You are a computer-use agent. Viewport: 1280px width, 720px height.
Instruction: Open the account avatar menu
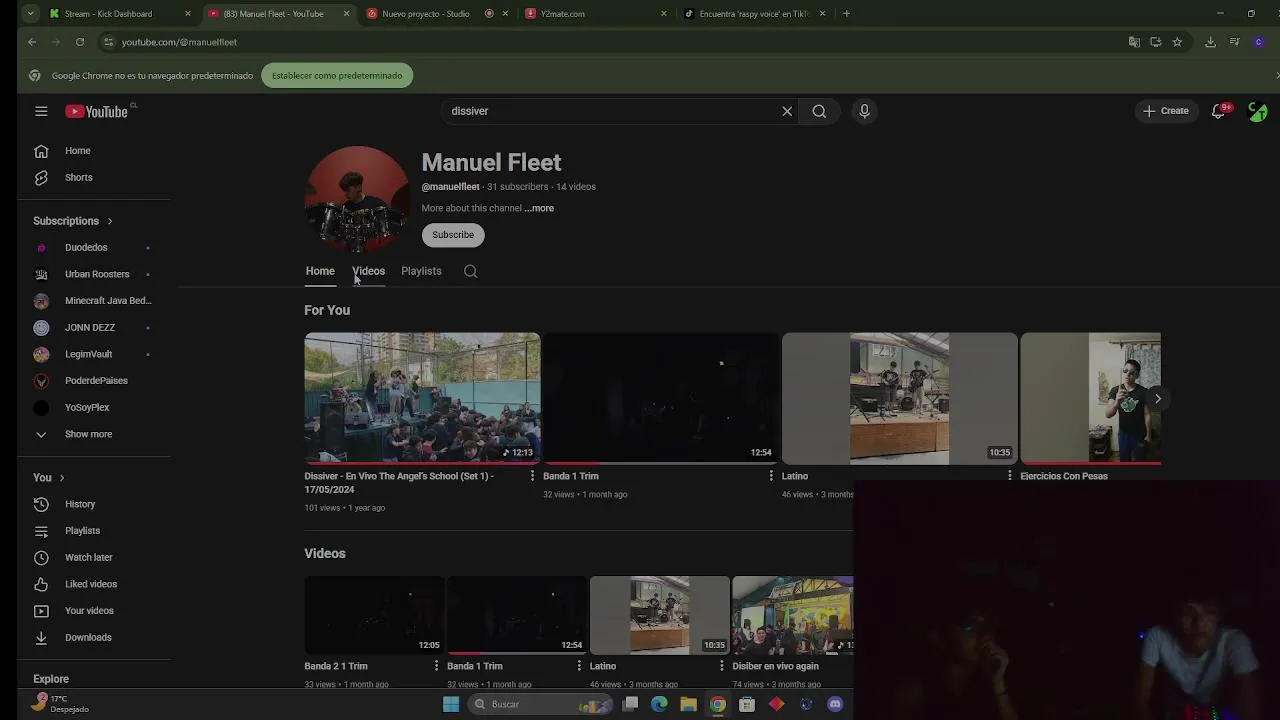coord(1258,111)
